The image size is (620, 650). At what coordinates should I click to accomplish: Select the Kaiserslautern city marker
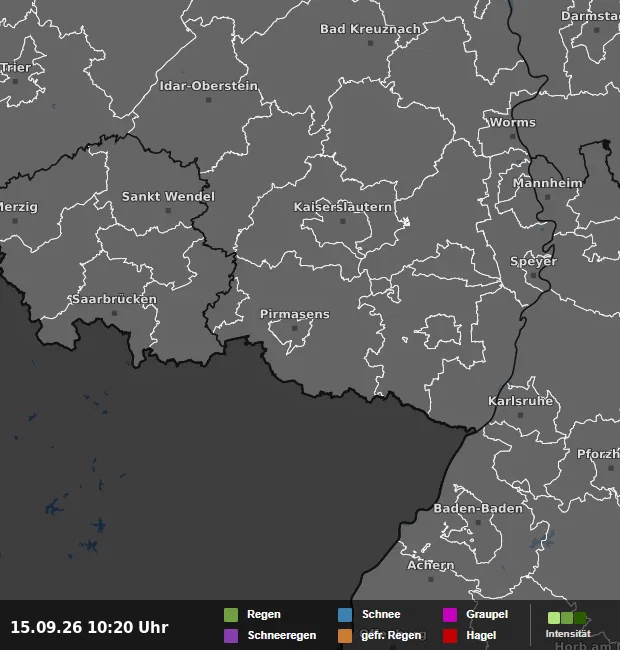tap(343, 221)
